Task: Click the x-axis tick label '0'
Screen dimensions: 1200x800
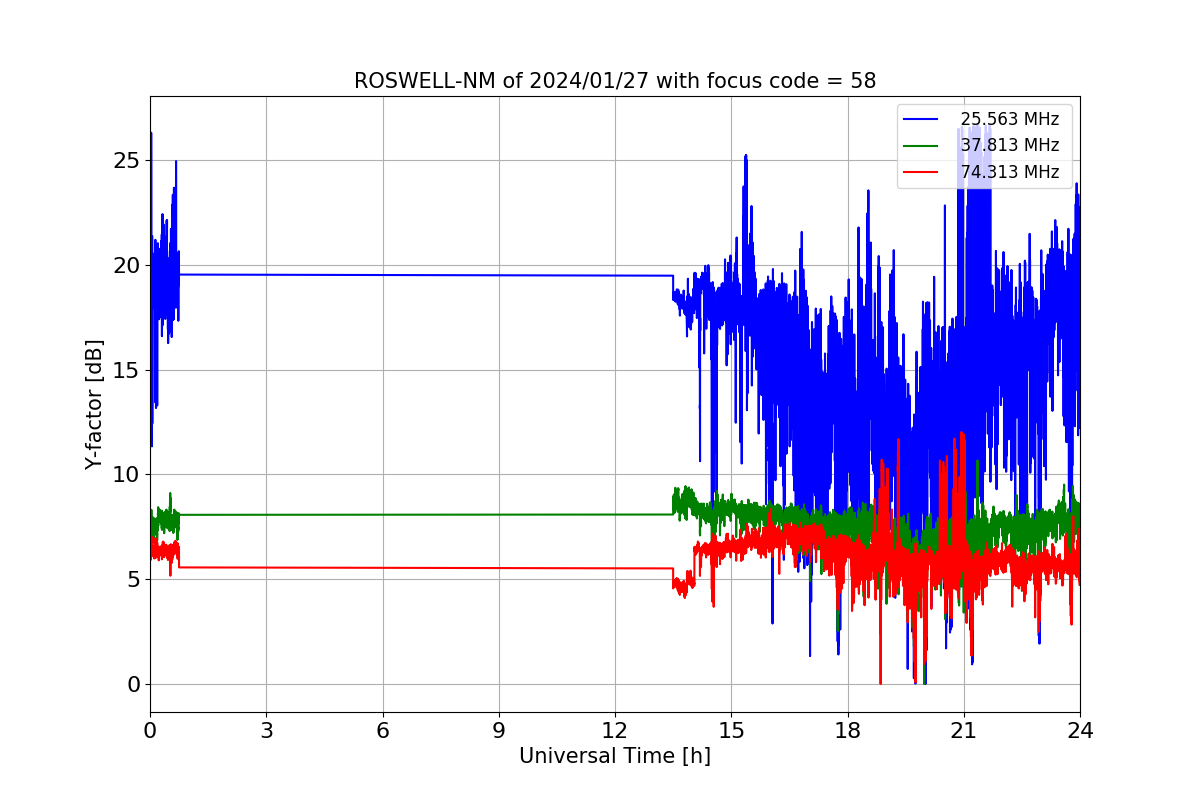Action: point(150,731)
